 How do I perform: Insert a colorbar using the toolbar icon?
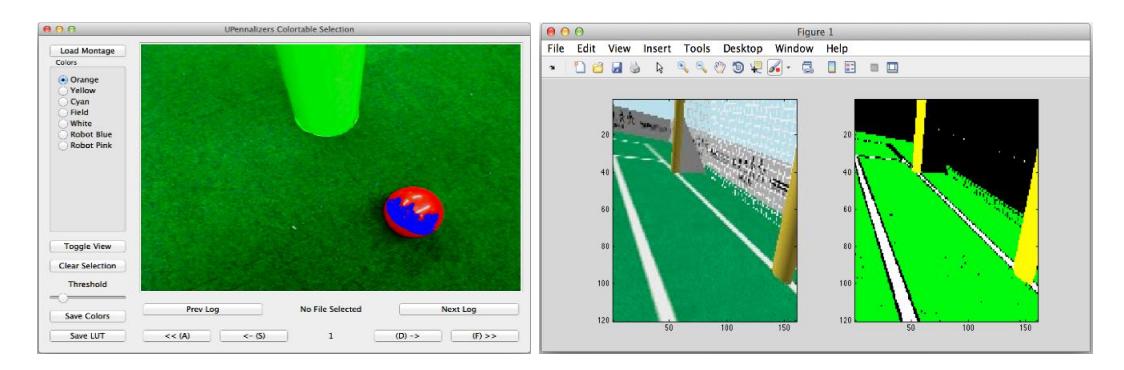(832, 68)
